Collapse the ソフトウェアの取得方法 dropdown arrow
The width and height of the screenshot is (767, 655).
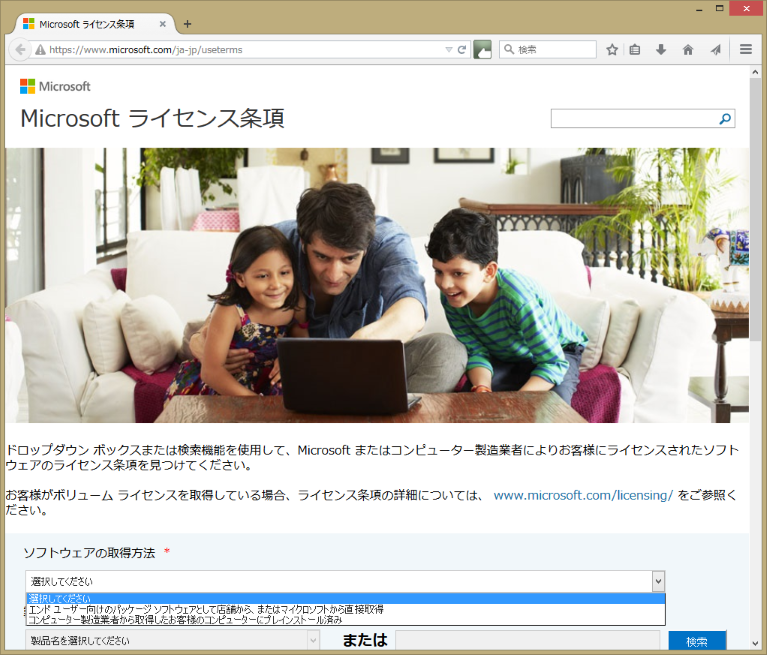pos(658,581)
